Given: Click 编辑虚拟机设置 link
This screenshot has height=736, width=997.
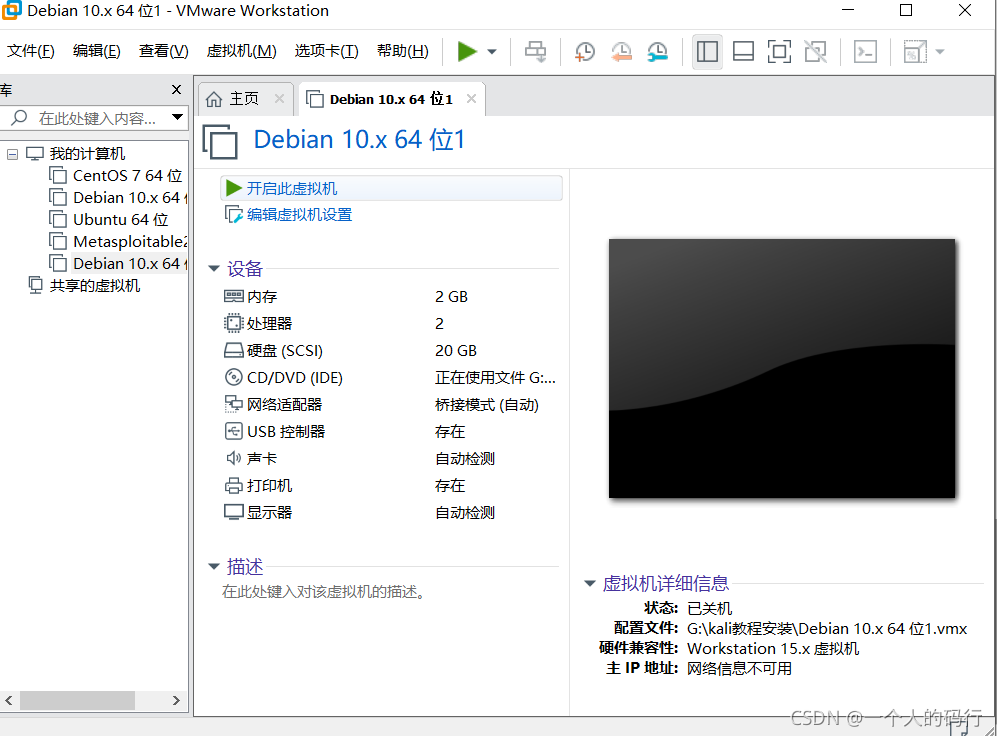Looking at the screenshot, I should click(x=299, y=215).
